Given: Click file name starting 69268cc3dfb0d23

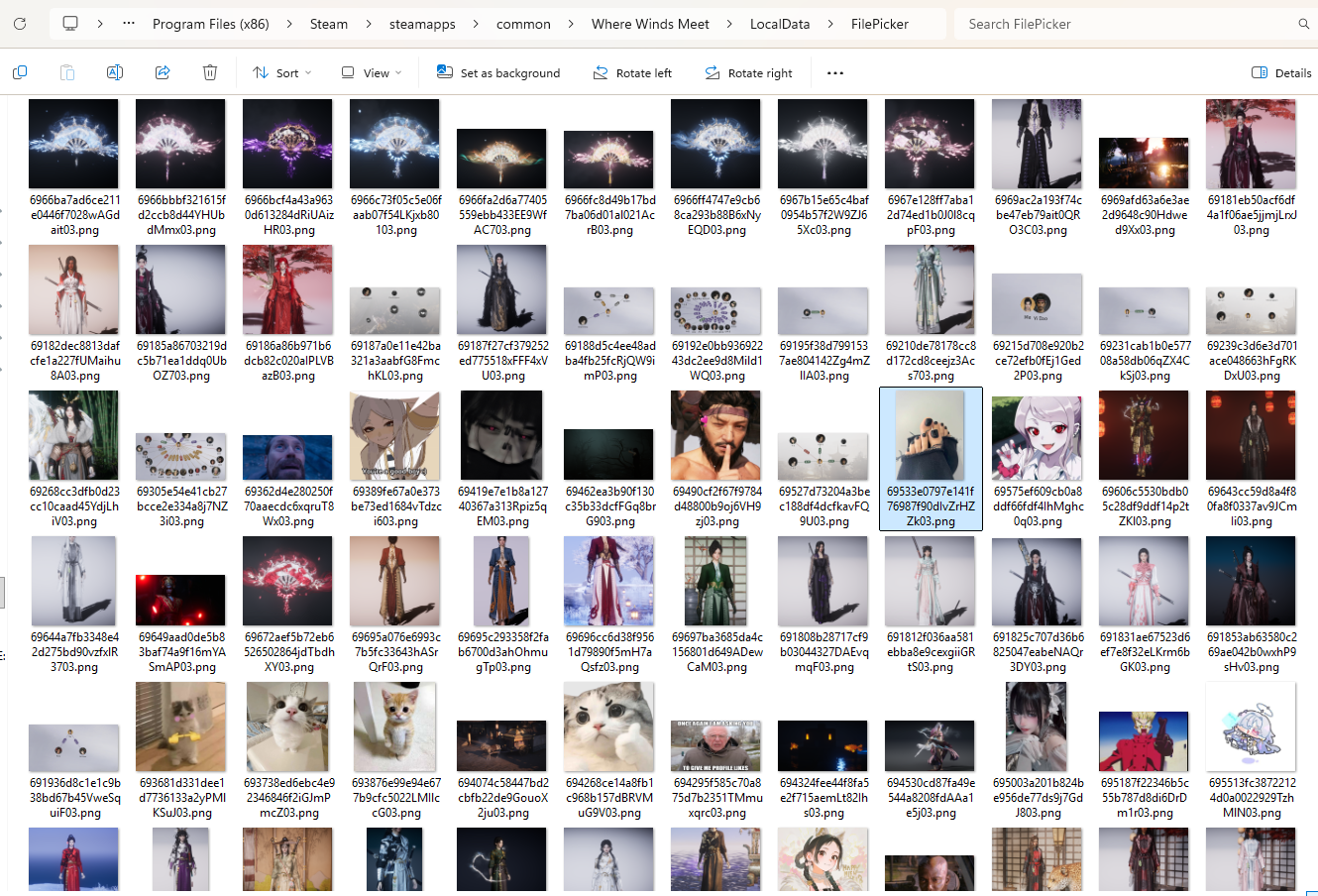Looking at the screenshot, I should [x=74, y=506].
